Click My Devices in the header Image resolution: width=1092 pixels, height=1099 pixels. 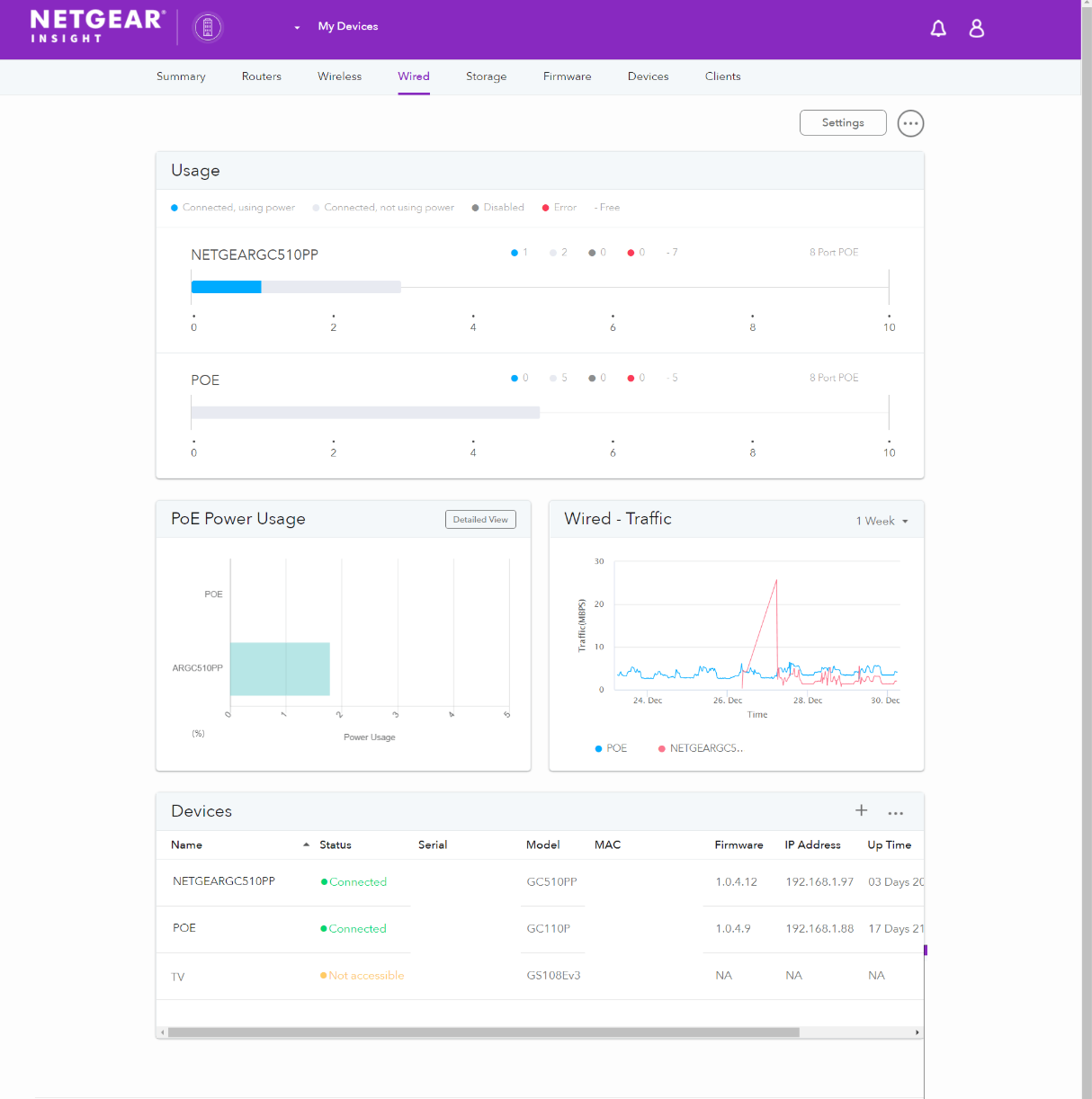[x=348, y=27]
